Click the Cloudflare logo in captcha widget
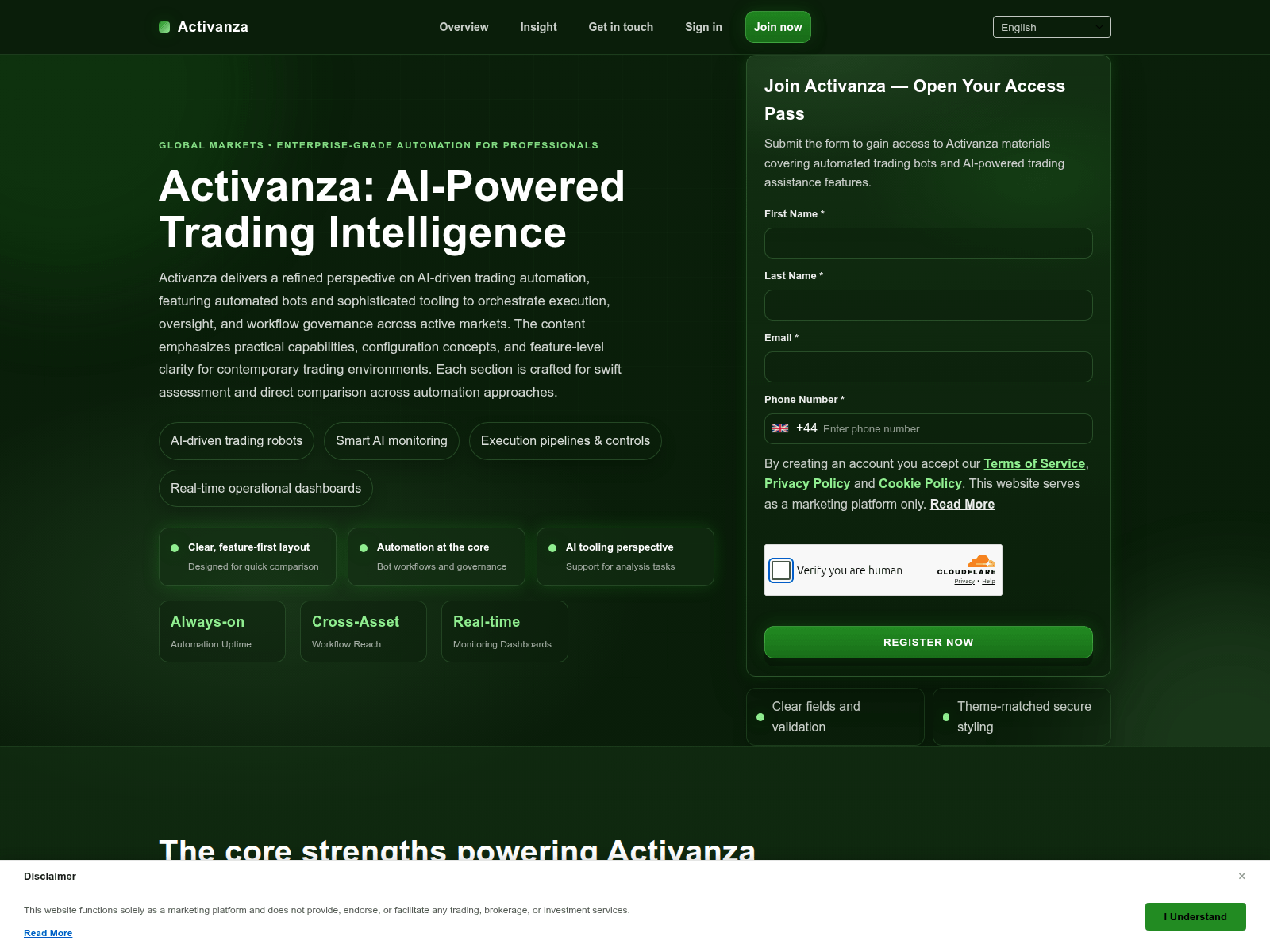Screen dimensions: 1270x952 pyautogui.click(x=967, y=565)
